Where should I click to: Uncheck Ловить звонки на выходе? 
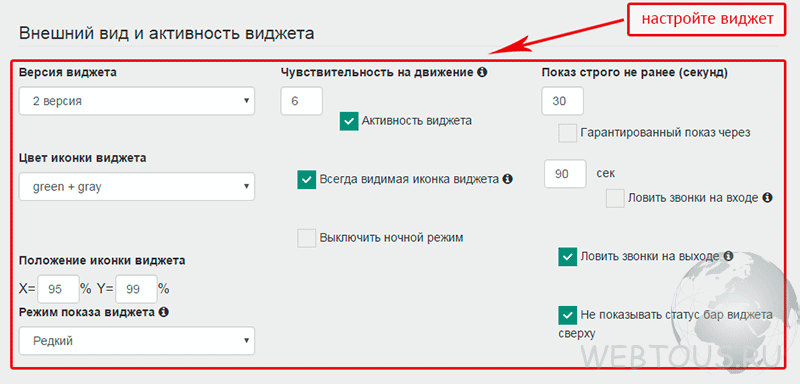568,257
